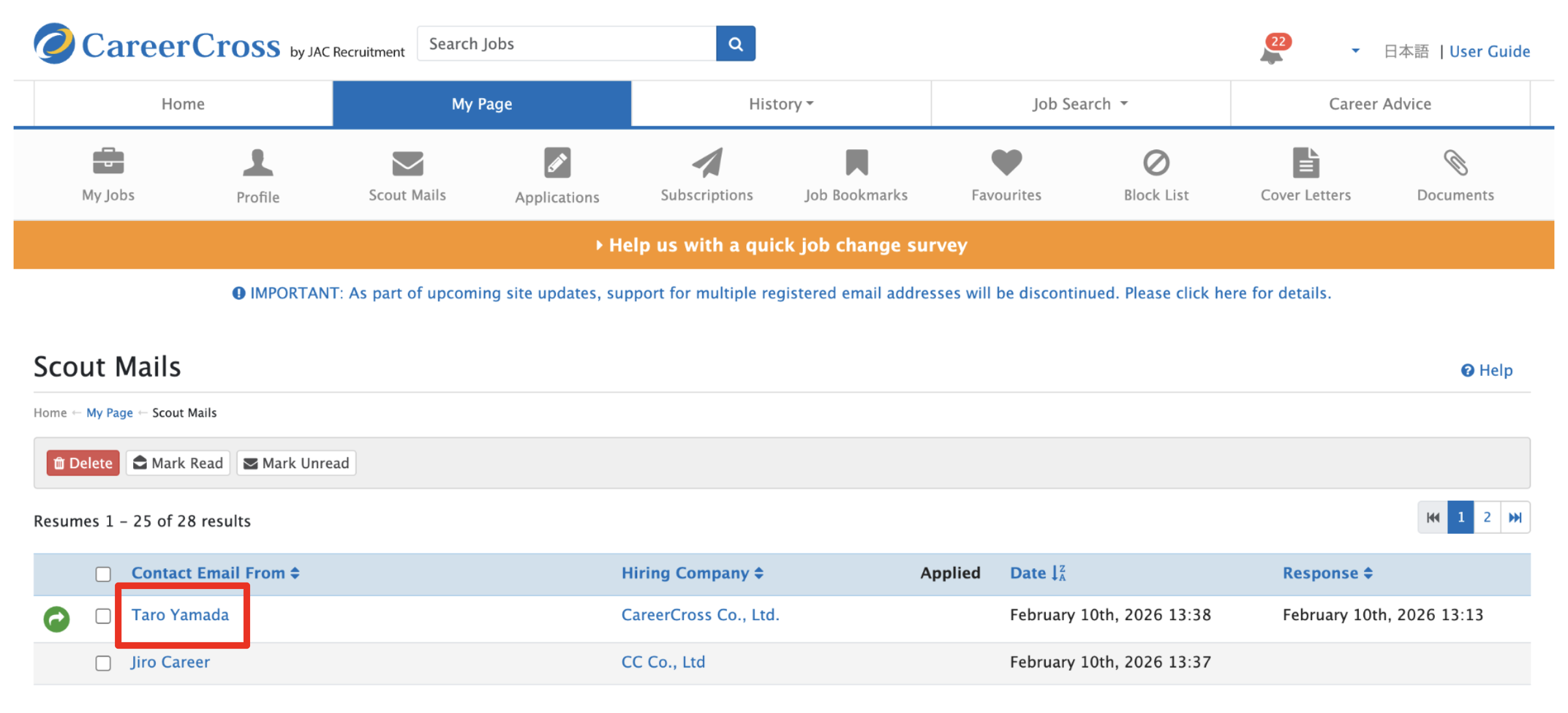Click the Profile person icon
Screen dimensions: 1568x713
(x=257, y=163)
